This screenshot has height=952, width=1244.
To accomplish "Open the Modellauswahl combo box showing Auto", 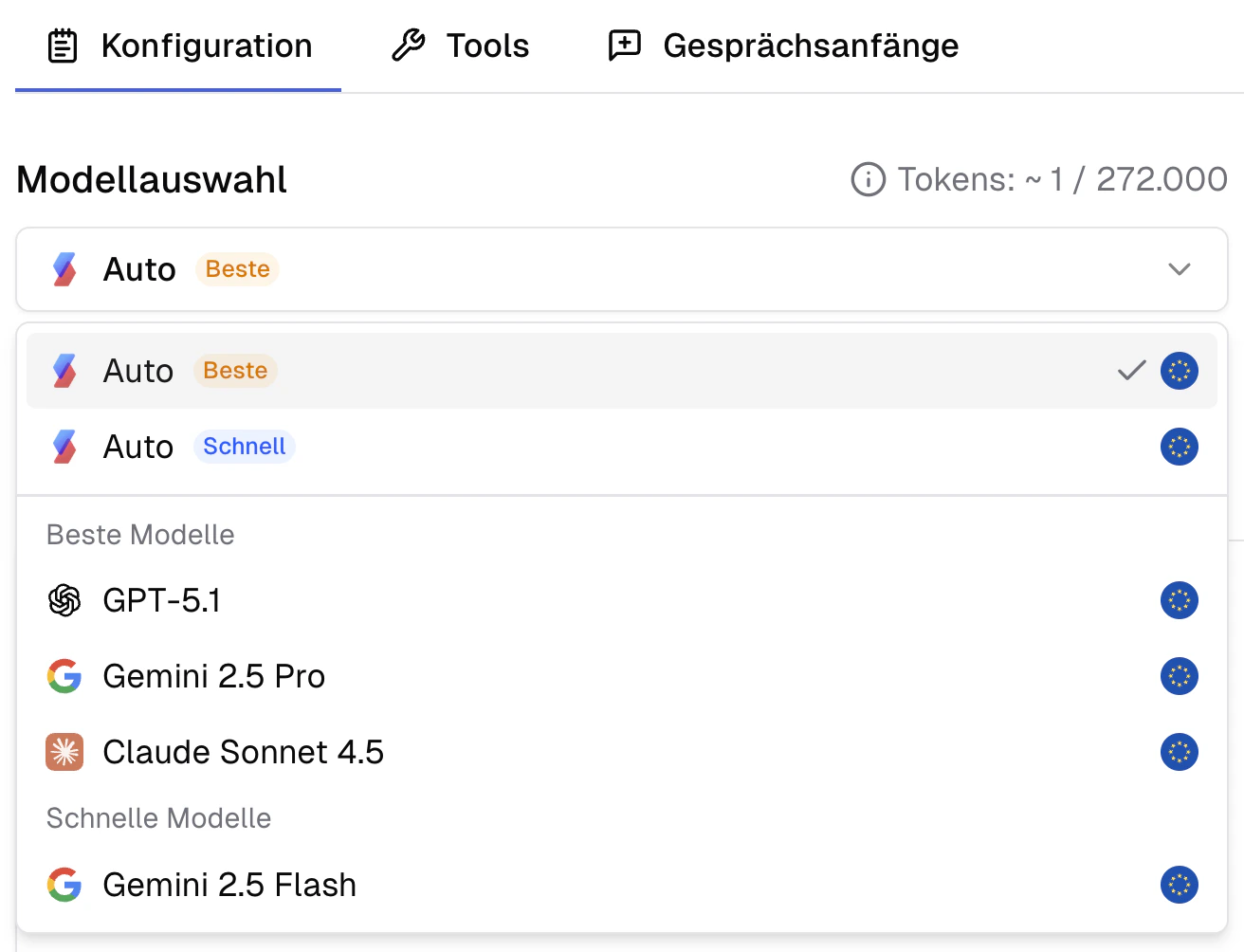I will tap(622, 269).
